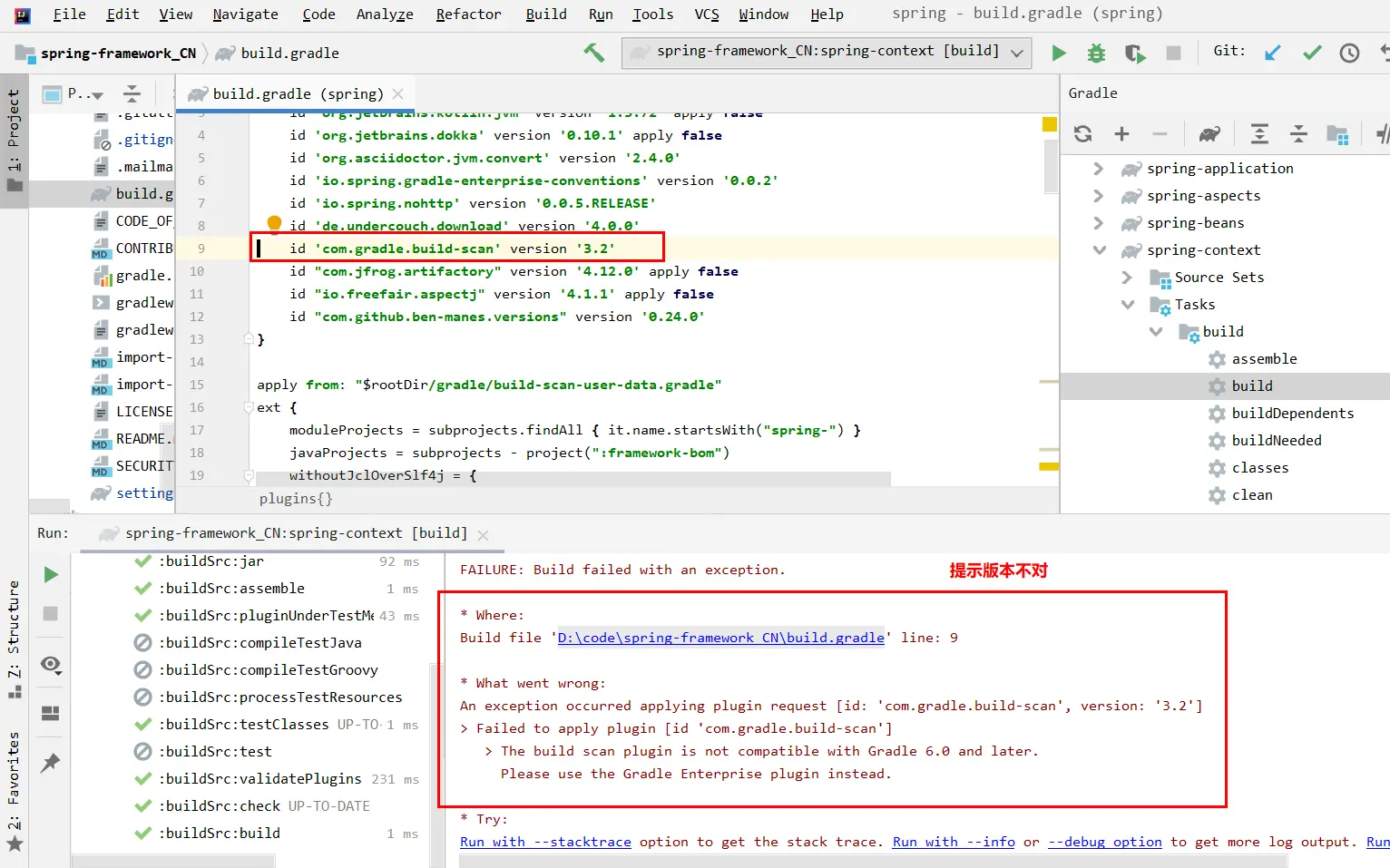Viewport: 1390px width, 868px height.
Task: Pin the Run tab with pin icon
Action: coord(51,763)
